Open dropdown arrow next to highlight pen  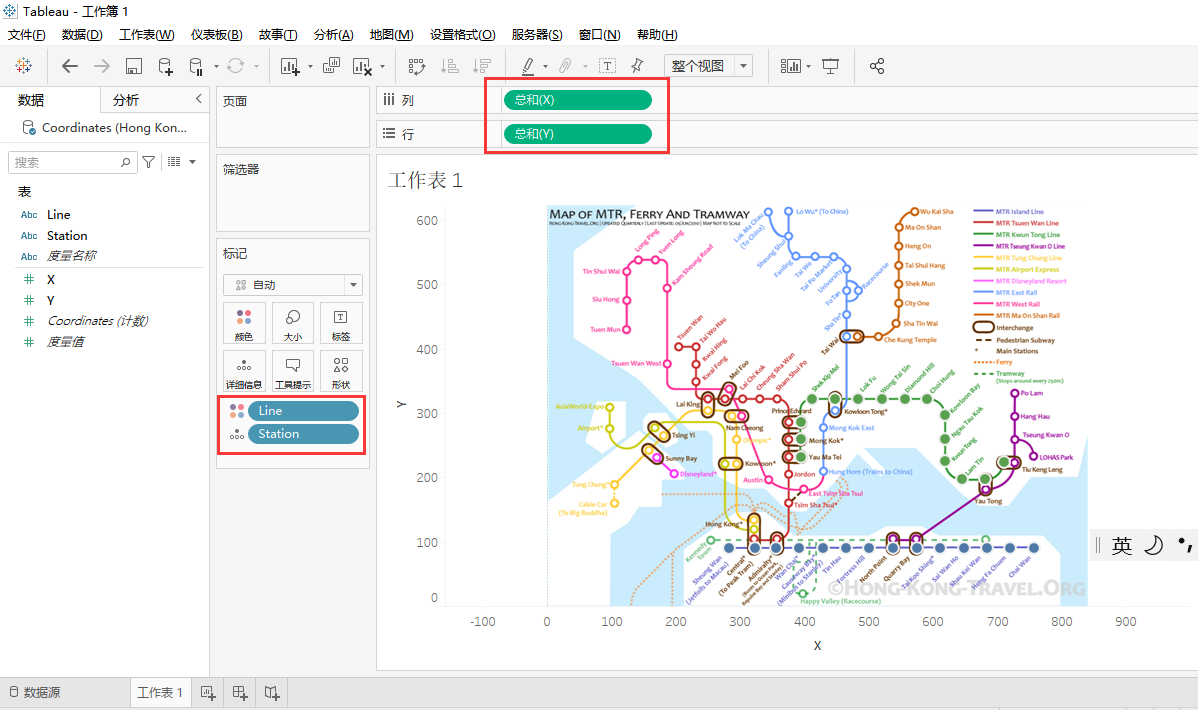click(x=545, y=66)
